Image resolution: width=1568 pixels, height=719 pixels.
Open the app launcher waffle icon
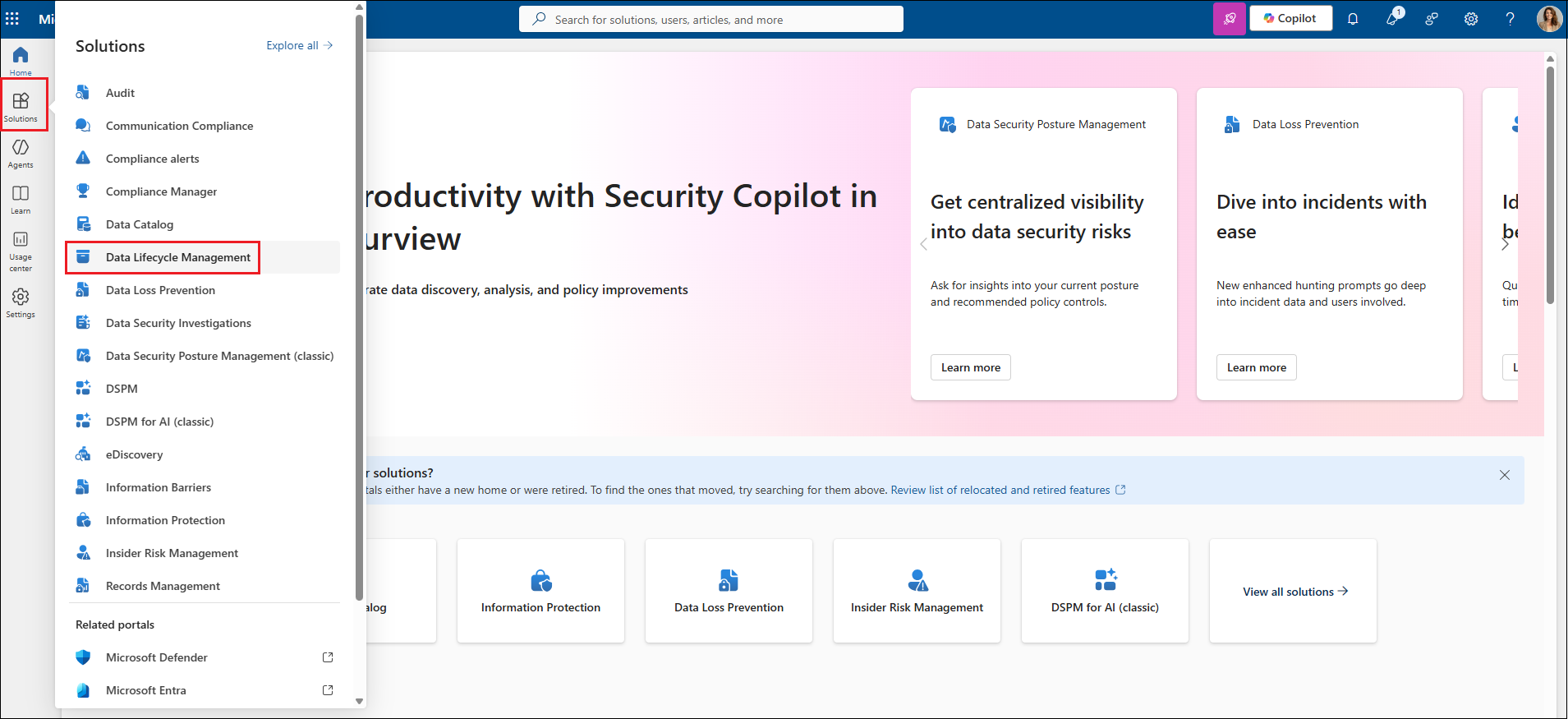[12, 18]
